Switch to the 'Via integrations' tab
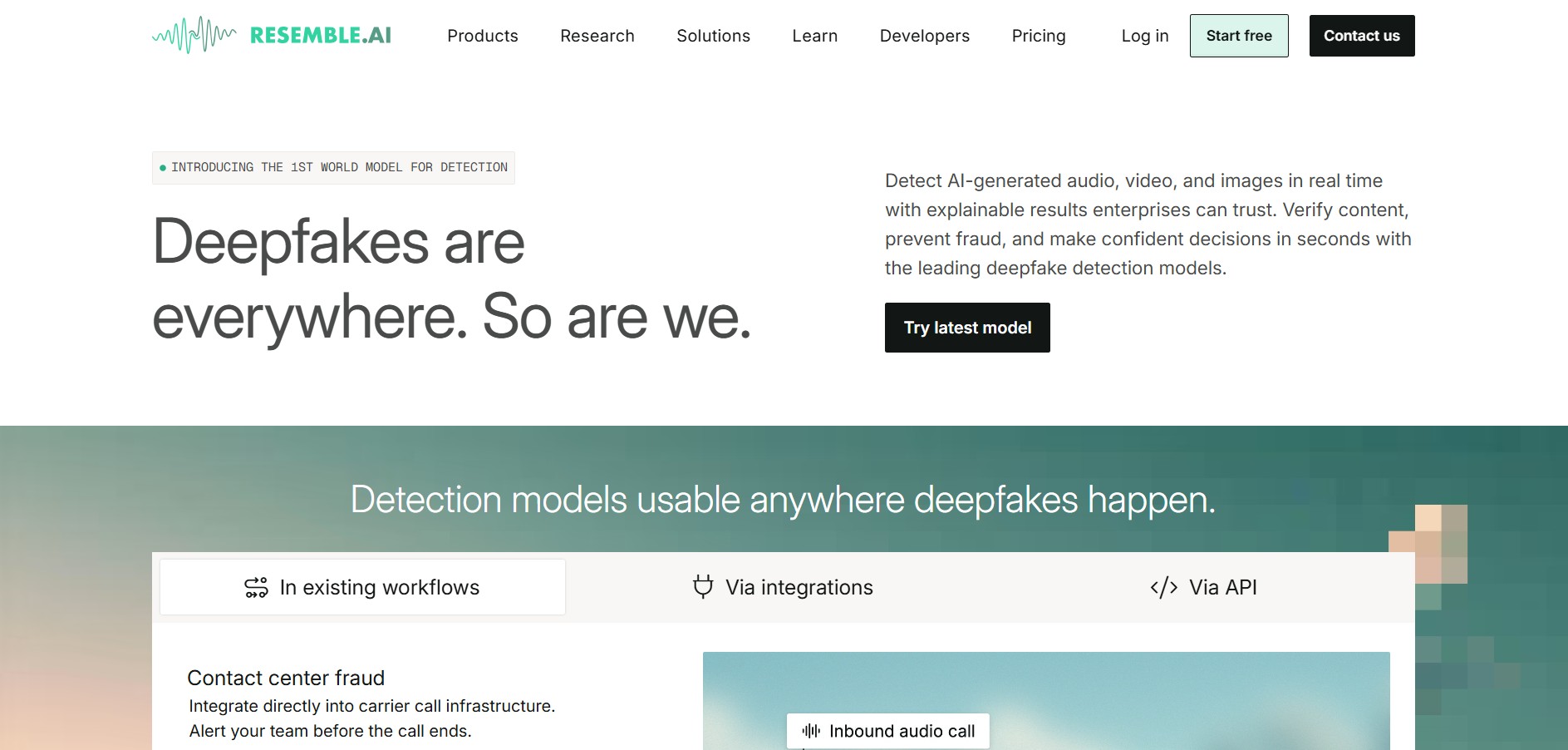1568x750 pixels. point(783,587)
